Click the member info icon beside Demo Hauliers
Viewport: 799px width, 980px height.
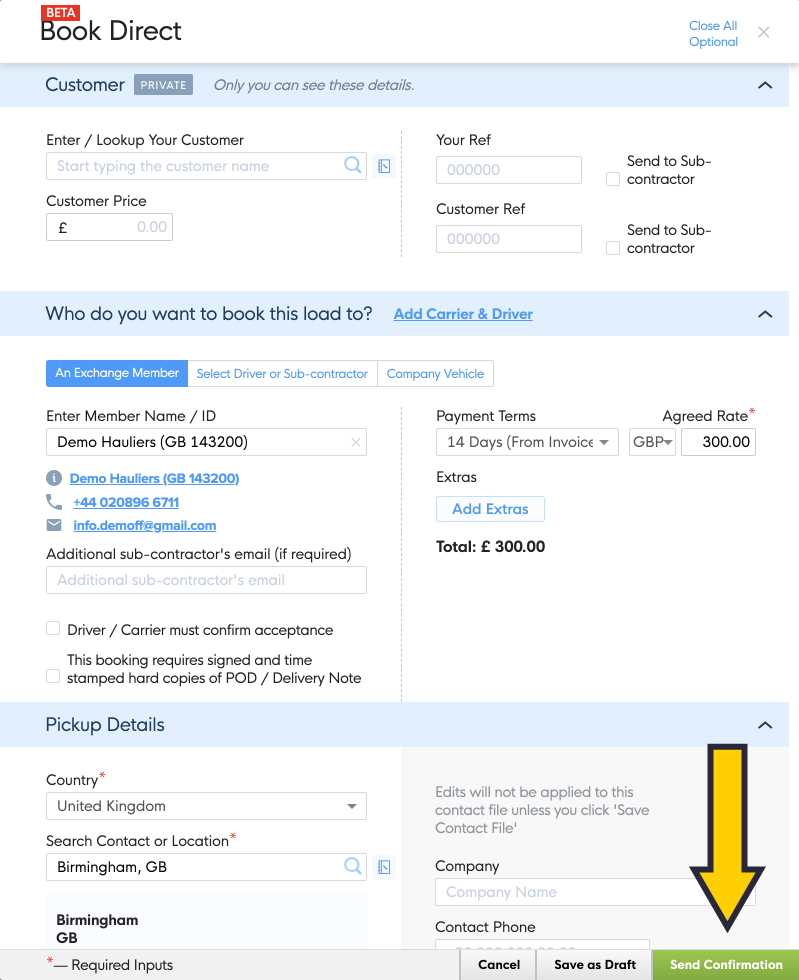pos(54,478)
